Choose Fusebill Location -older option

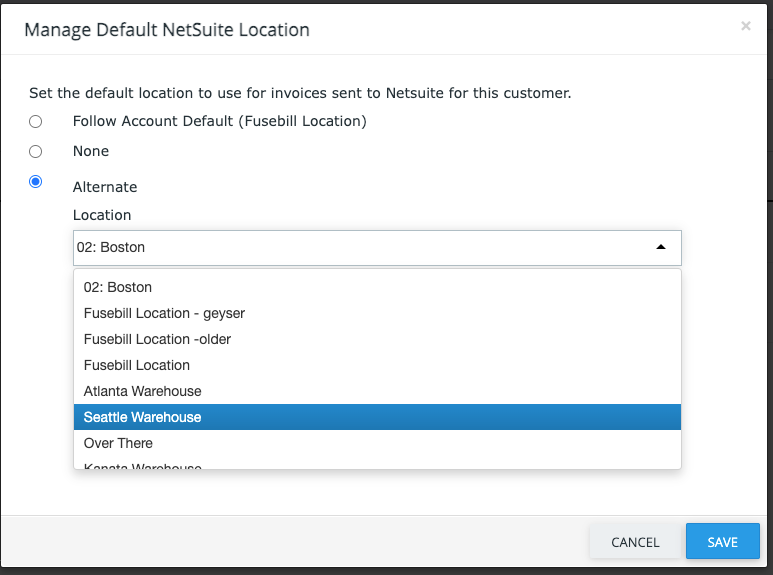(377, 339)
